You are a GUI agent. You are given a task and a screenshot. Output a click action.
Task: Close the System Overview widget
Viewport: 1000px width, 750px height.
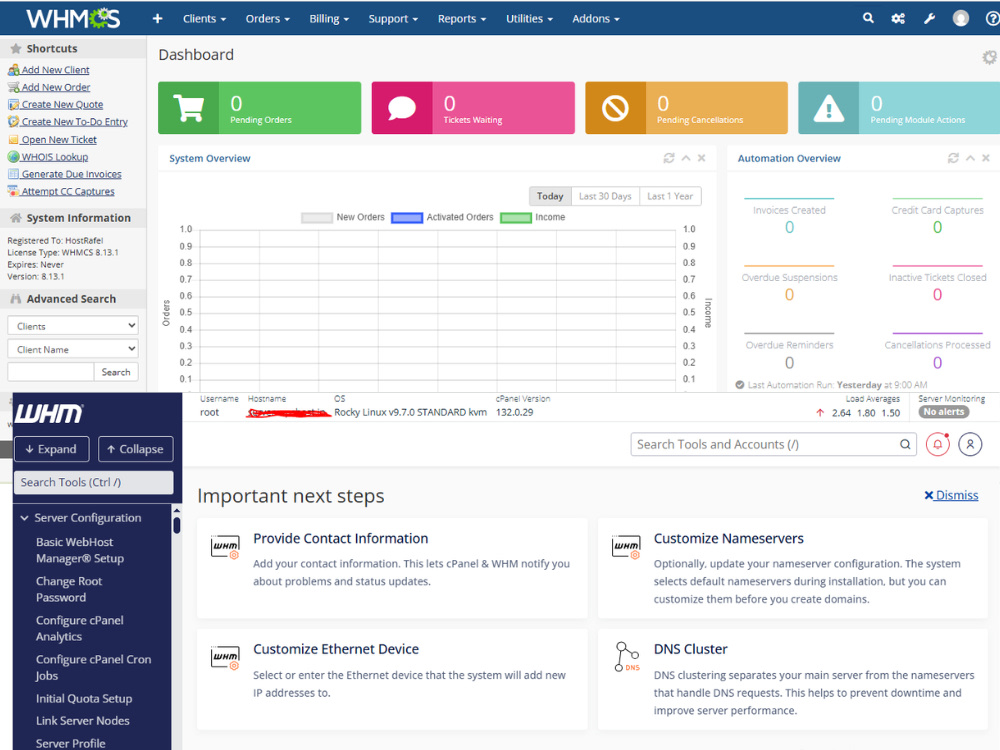tap(702, 158)
